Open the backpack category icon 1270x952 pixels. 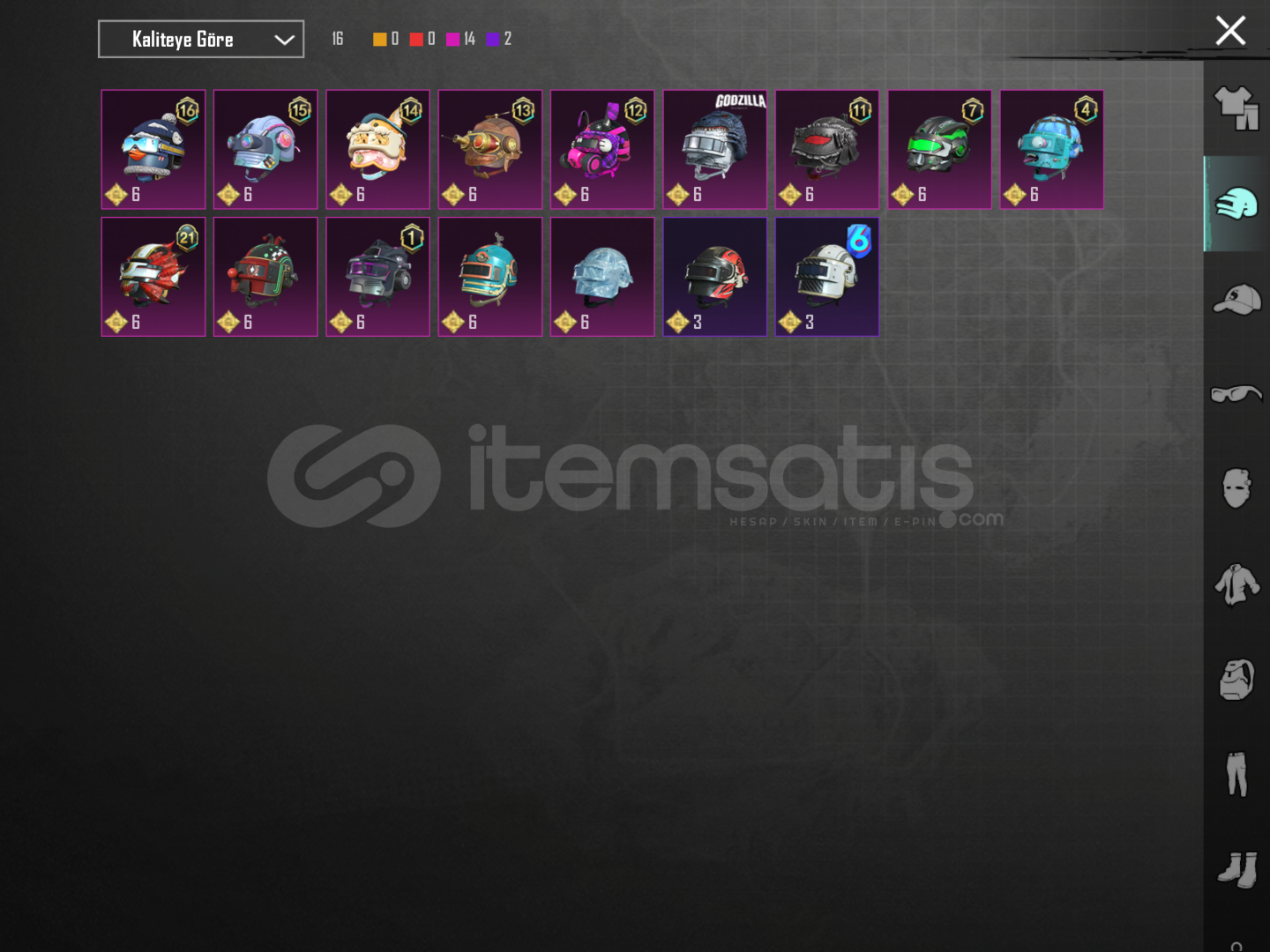pos(1236,679)
